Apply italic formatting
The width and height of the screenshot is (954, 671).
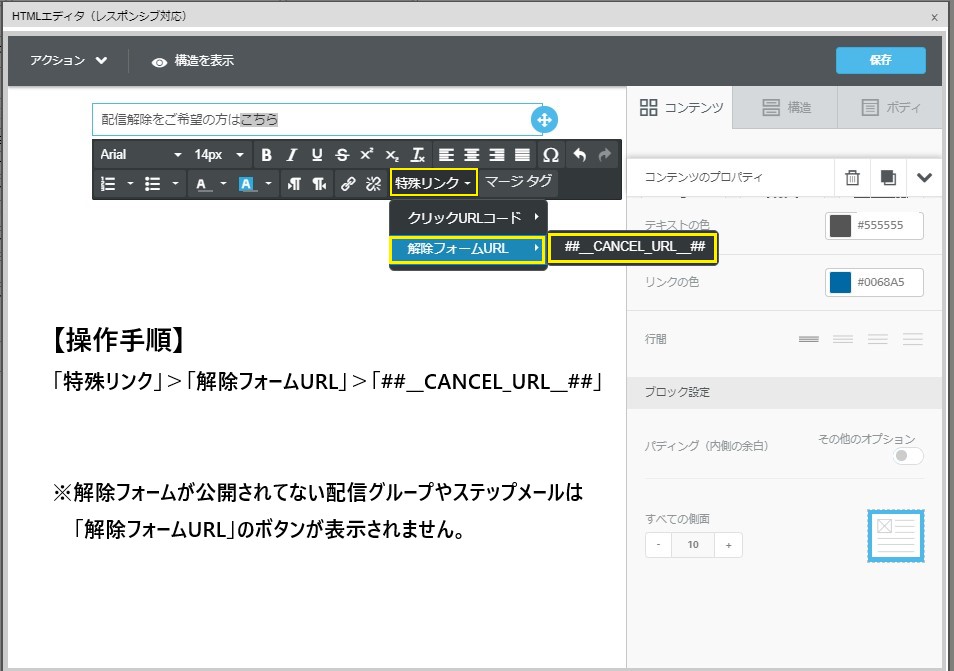click(x=291, y=155)
